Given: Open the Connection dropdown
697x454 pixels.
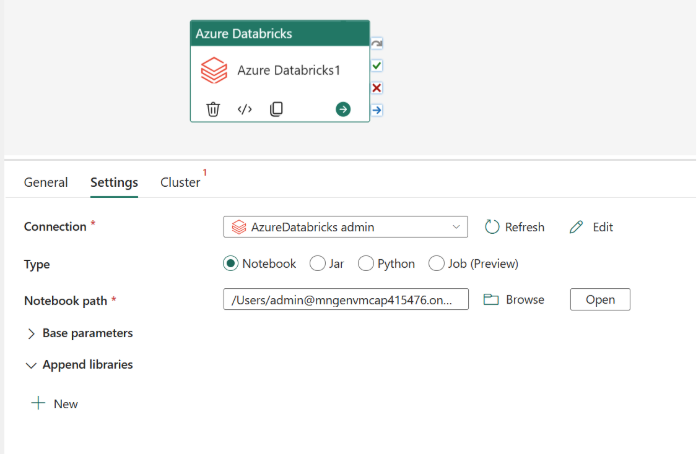Looking at the screenshot, I should 345,227.
